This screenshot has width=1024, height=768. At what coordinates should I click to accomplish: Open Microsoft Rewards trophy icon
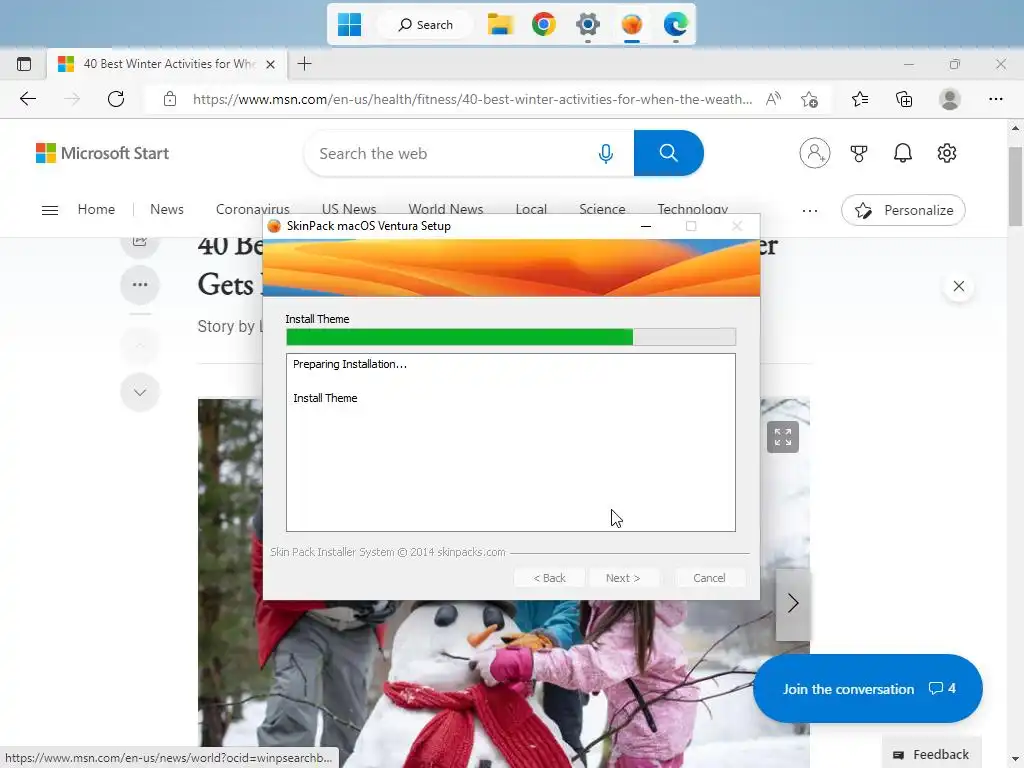pyautogui.click(x=859, y=153)
